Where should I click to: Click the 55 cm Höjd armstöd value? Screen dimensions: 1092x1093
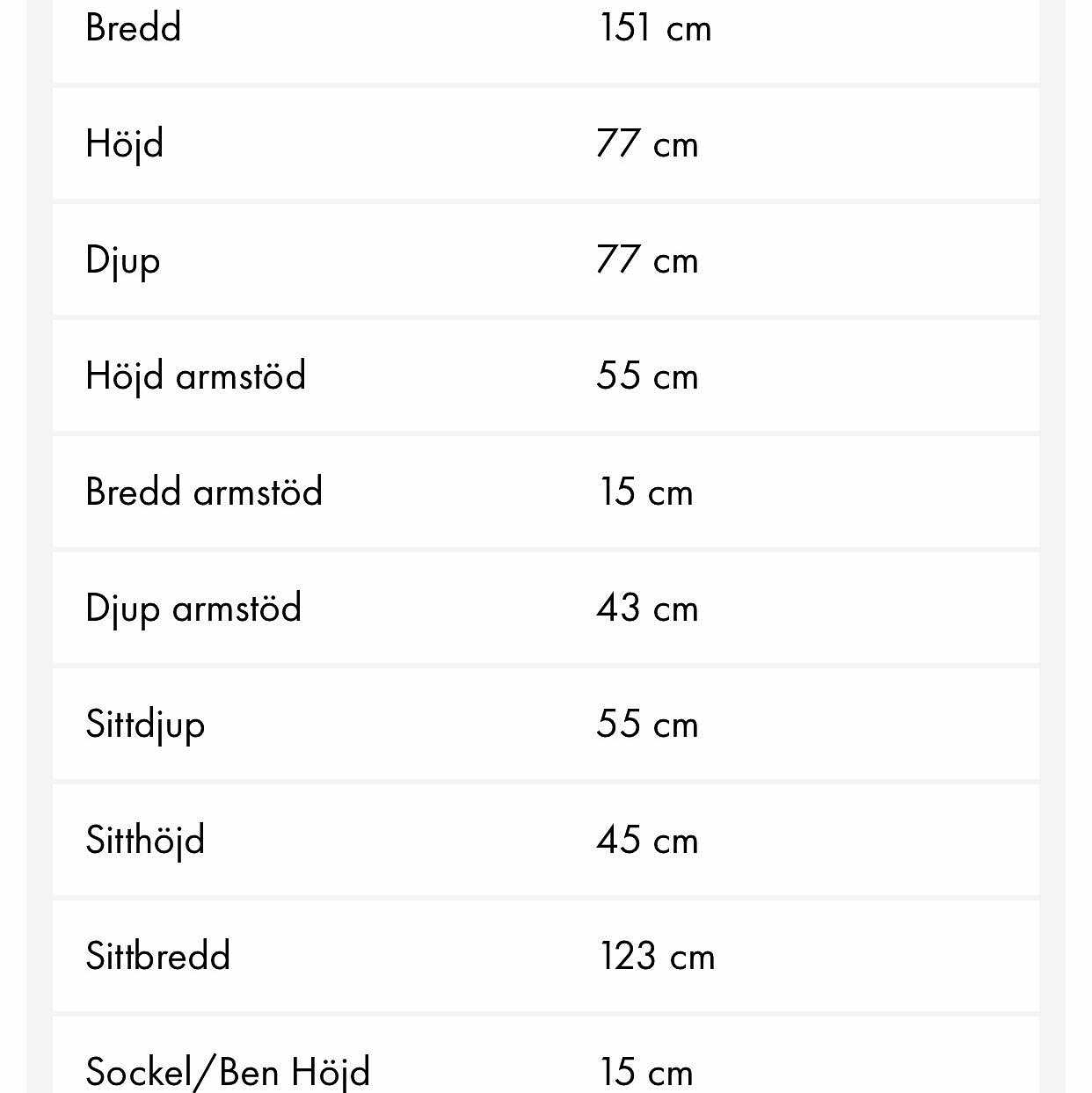pyautogui.click(x=647, y=375)
